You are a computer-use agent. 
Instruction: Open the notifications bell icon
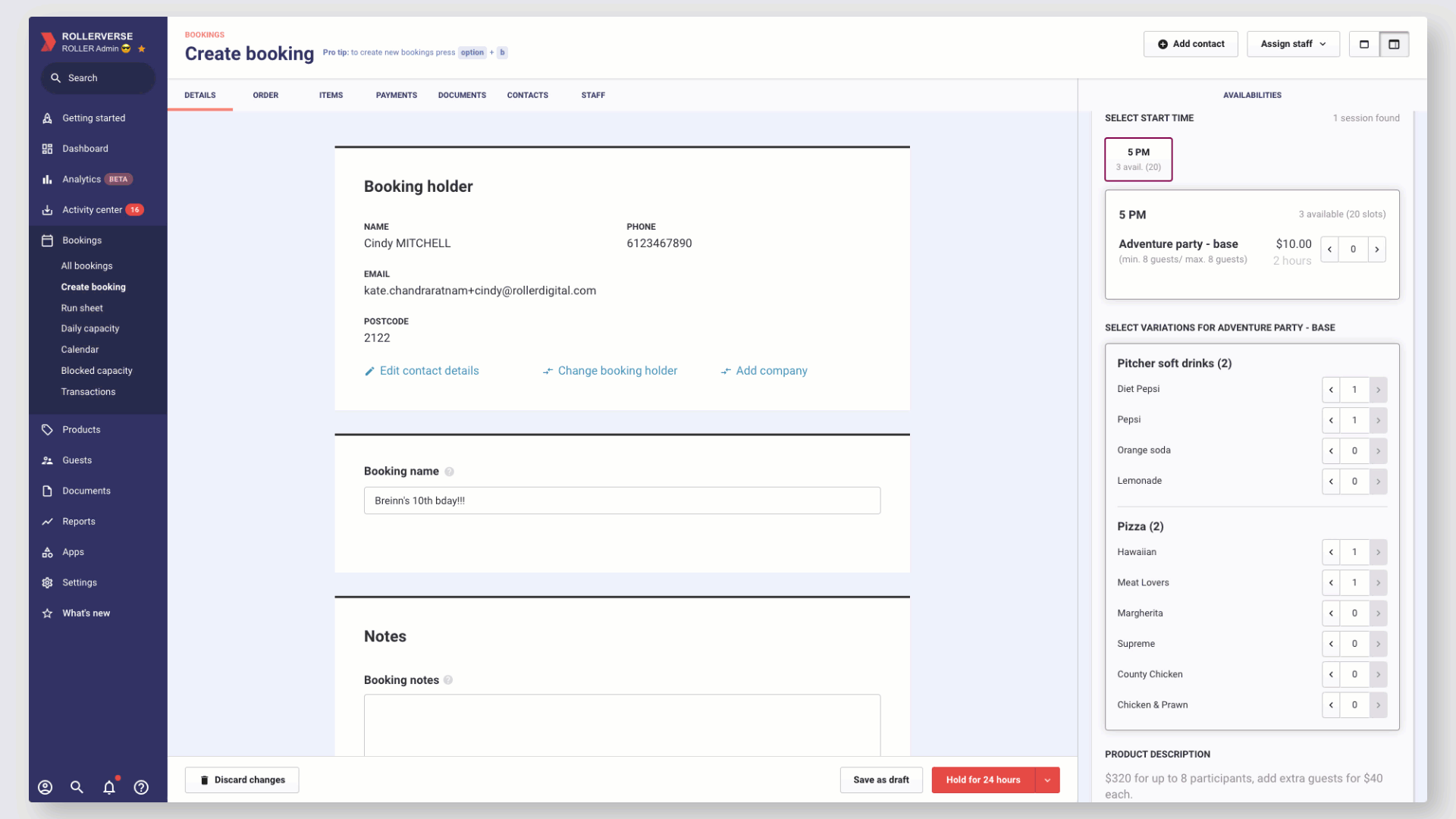coord(109,787)
